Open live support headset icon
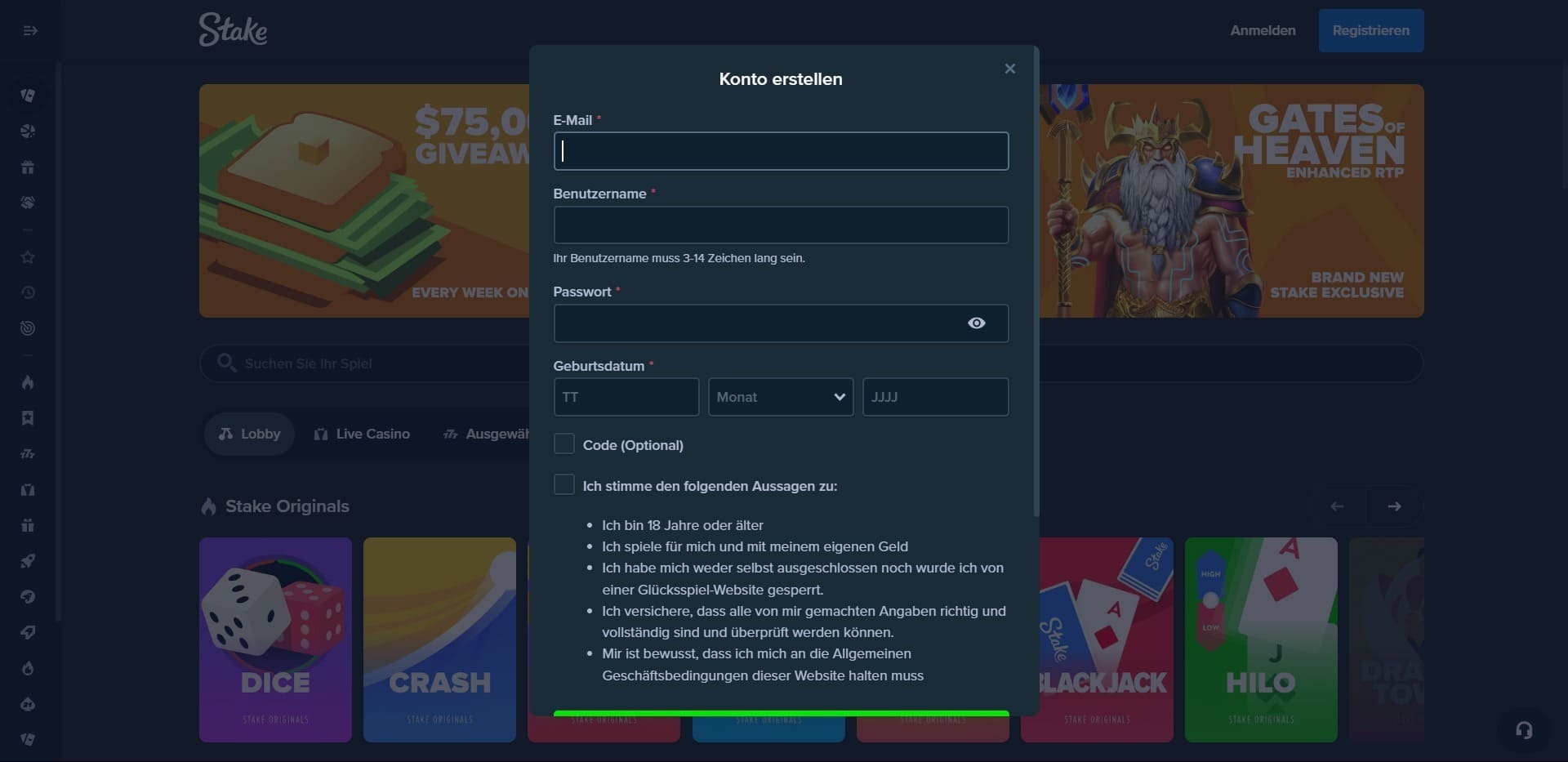Viewport: 1568px width, 762px height. click(1524, 730)
